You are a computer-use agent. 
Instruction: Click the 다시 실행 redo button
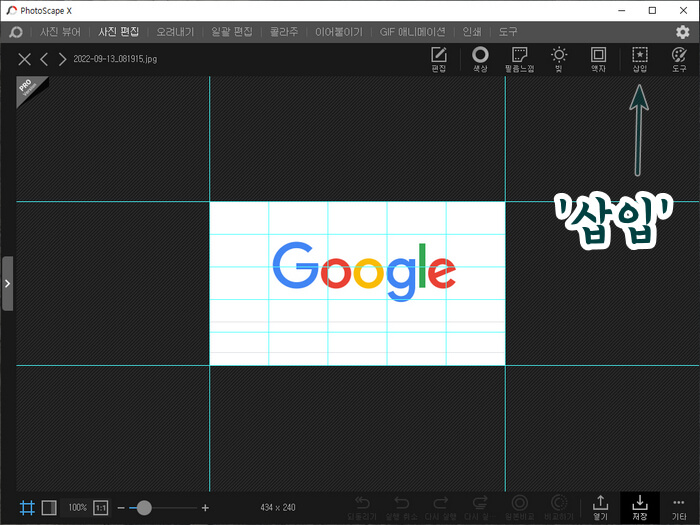click(441, 508)
